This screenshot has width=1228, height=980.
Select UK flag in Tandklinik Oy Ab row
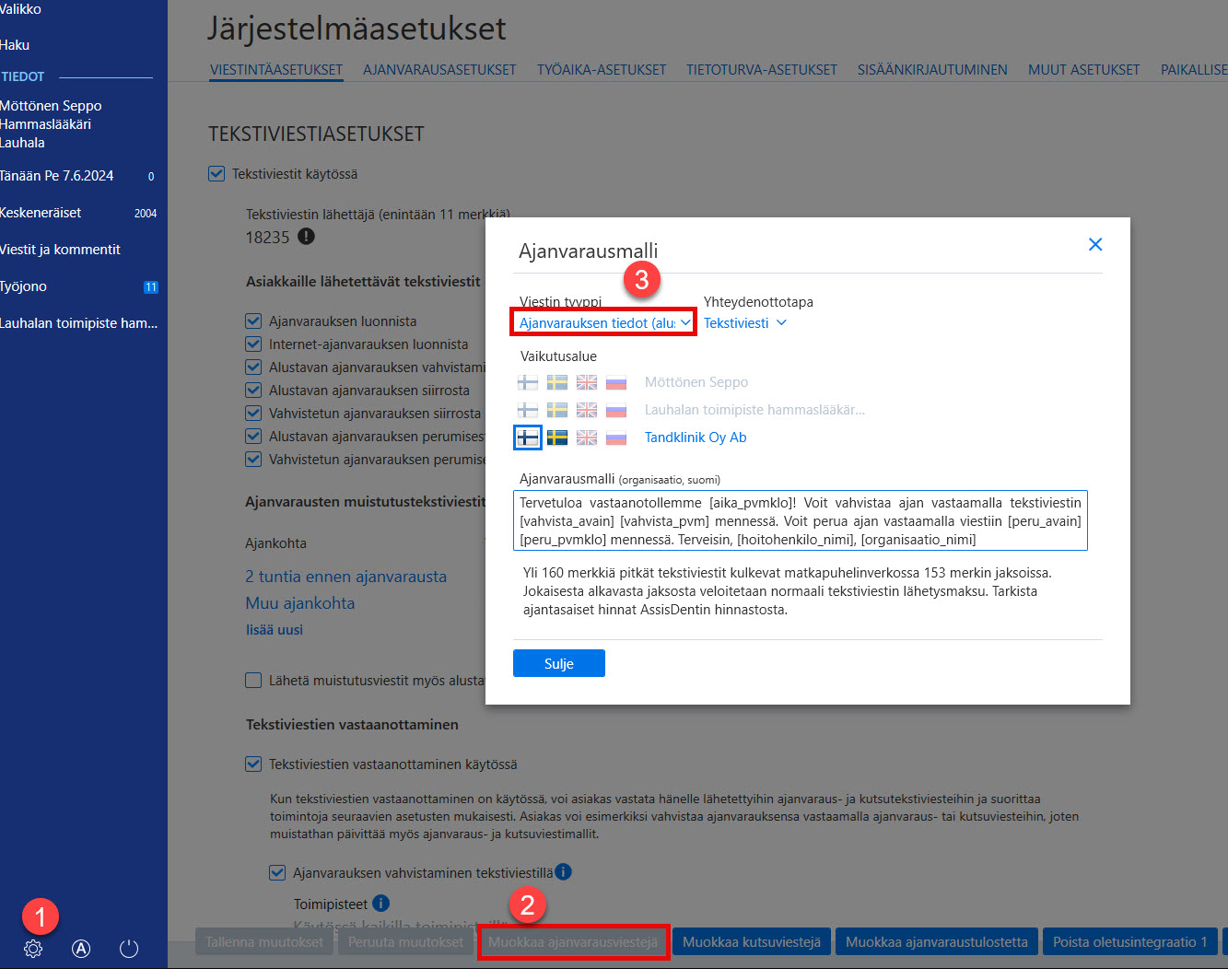tap(587, 437)
